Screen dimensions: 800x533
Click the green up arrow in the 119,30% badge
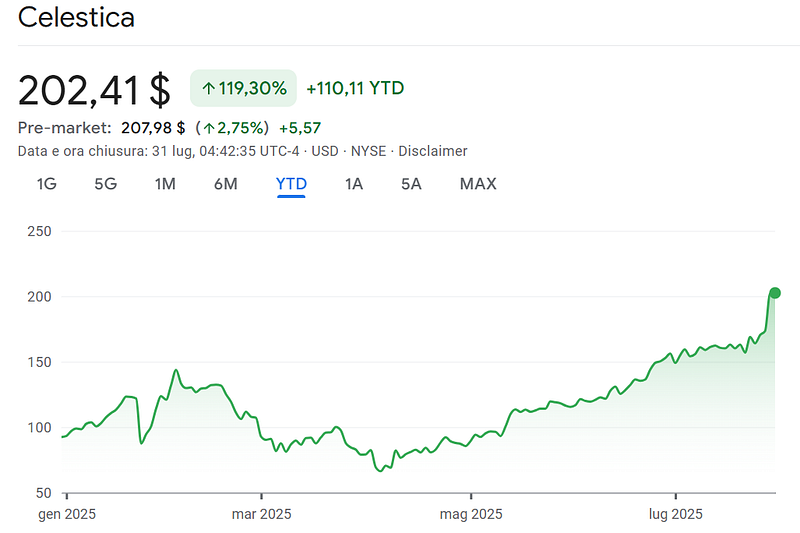pos(209,89)
